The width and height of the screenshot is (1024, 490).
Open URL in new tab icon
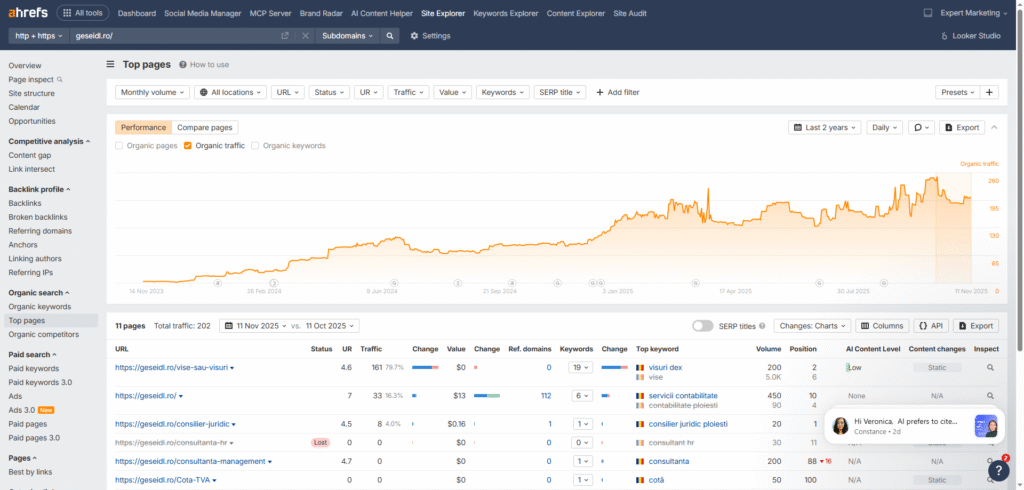tap(285, 36)
